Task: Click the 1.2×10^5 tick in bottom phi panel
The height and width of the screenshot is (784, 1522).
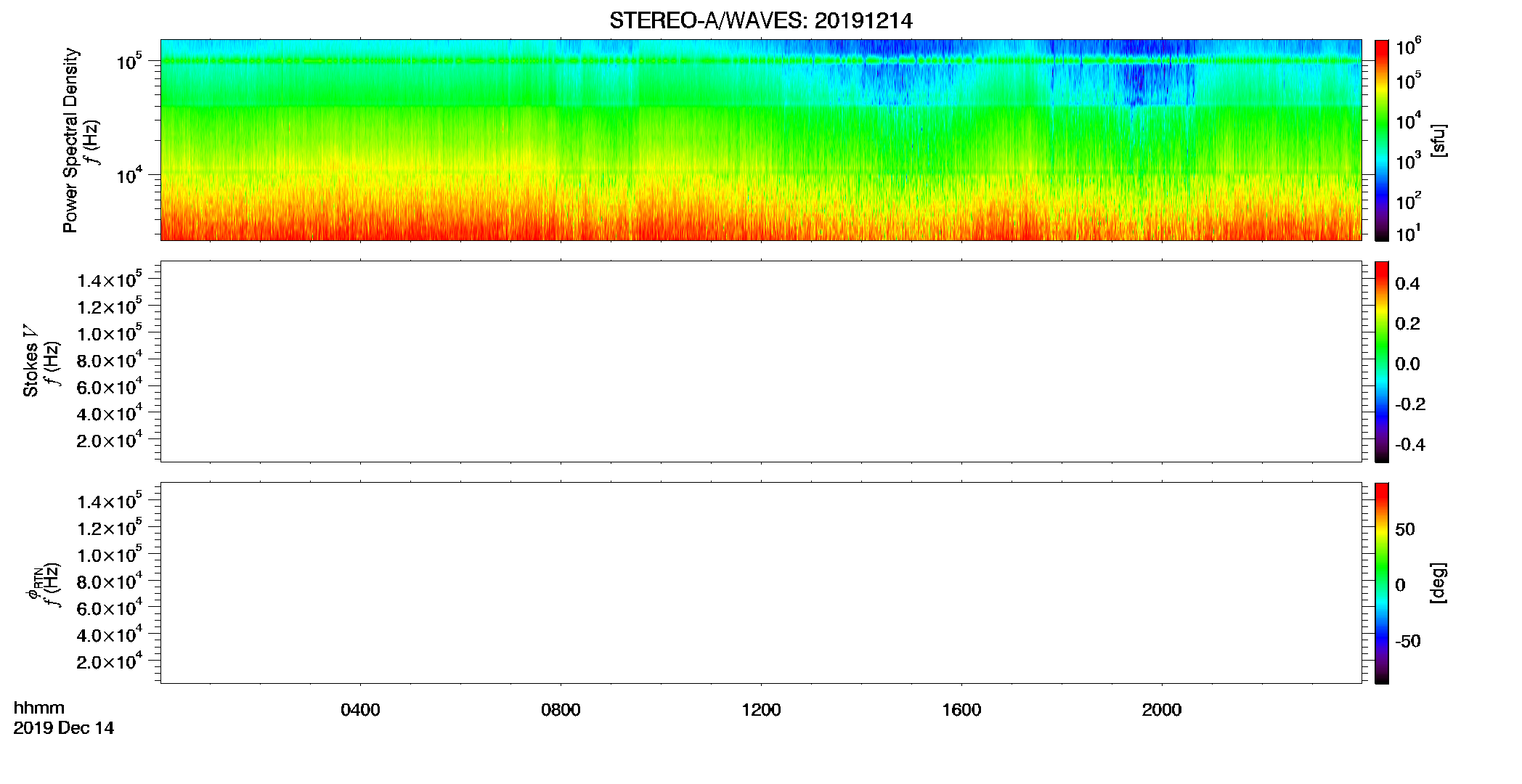Action: (x=110, y=527)
